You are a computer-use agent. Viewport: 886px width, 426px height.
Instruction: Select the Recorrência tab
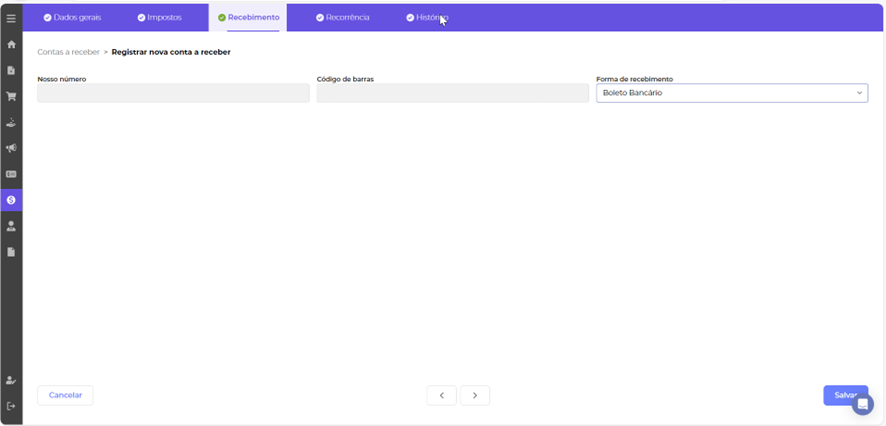pyautogui.click(x=342, y=18)
